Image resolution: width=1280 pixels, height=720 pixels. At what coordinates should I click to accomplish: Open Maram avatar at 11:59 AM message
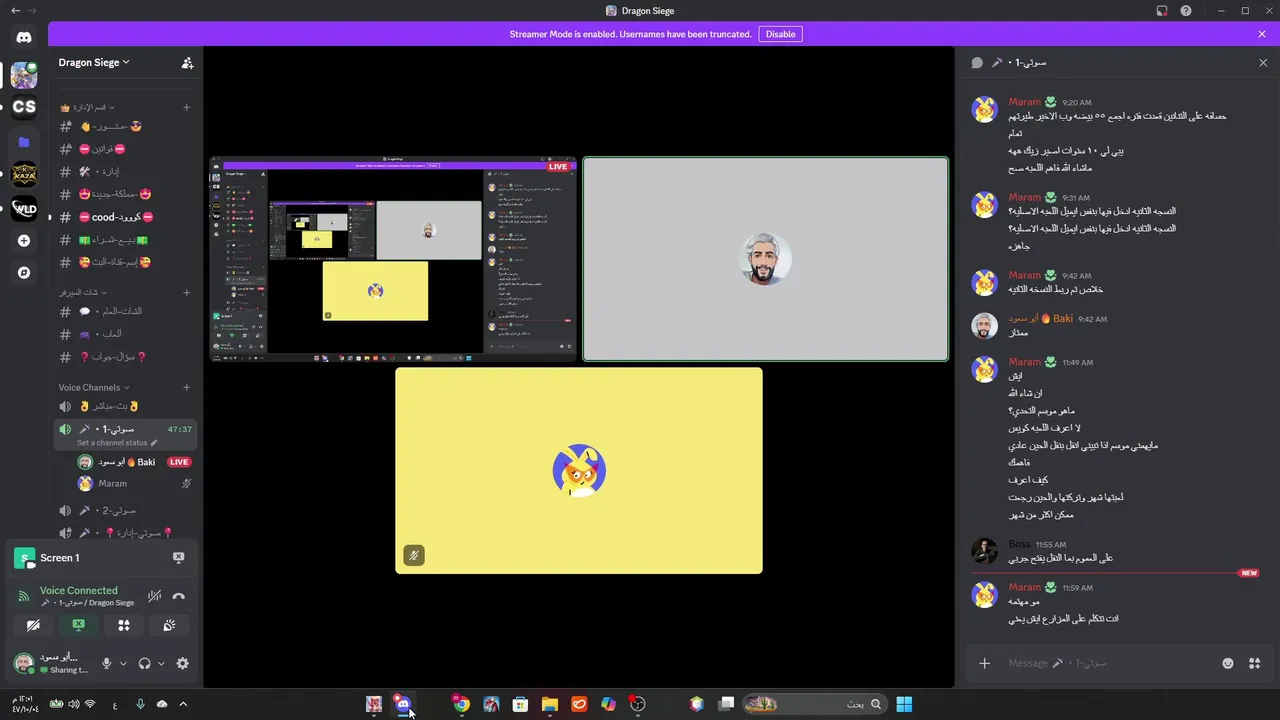[x=985, y=595]
